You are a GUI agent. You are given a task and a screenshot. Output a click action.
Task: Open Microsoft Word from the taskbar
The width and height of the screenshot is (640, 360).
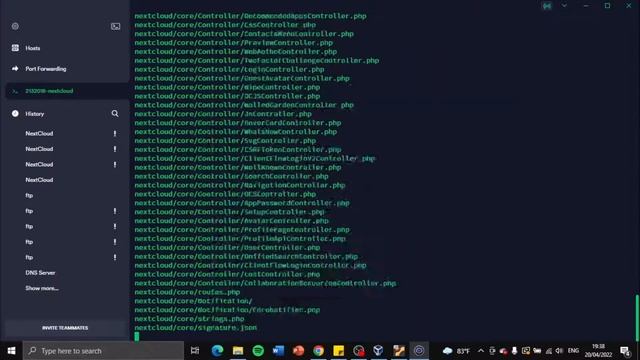pyautogui.click(x=278, y=351)
